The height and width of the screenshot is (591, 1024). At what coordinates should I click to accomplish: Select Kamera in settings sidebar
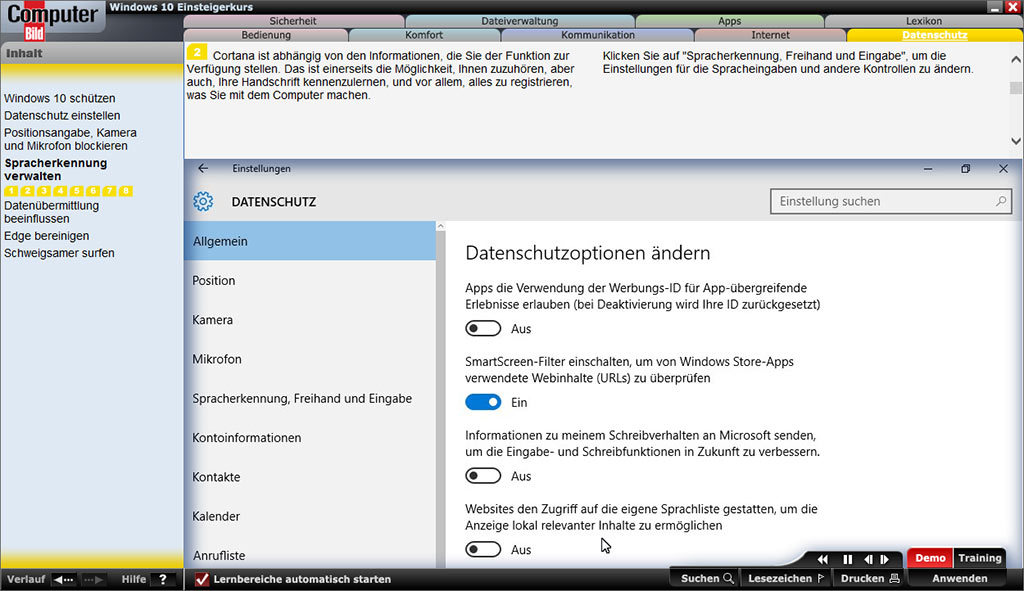point(310,319)
